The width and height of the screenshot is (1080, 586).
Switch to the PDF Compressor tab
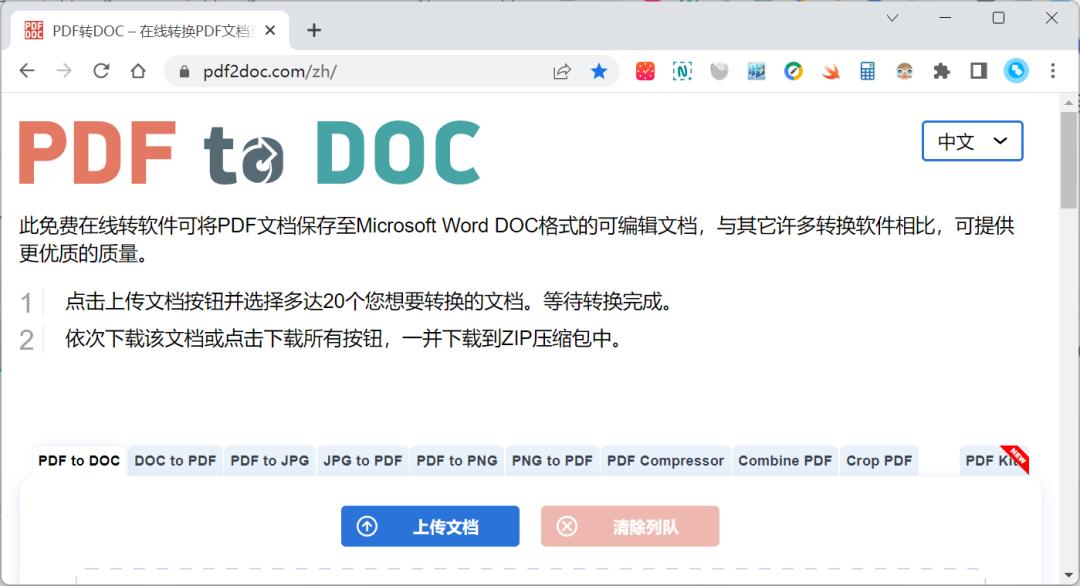(x=665, y=460)
